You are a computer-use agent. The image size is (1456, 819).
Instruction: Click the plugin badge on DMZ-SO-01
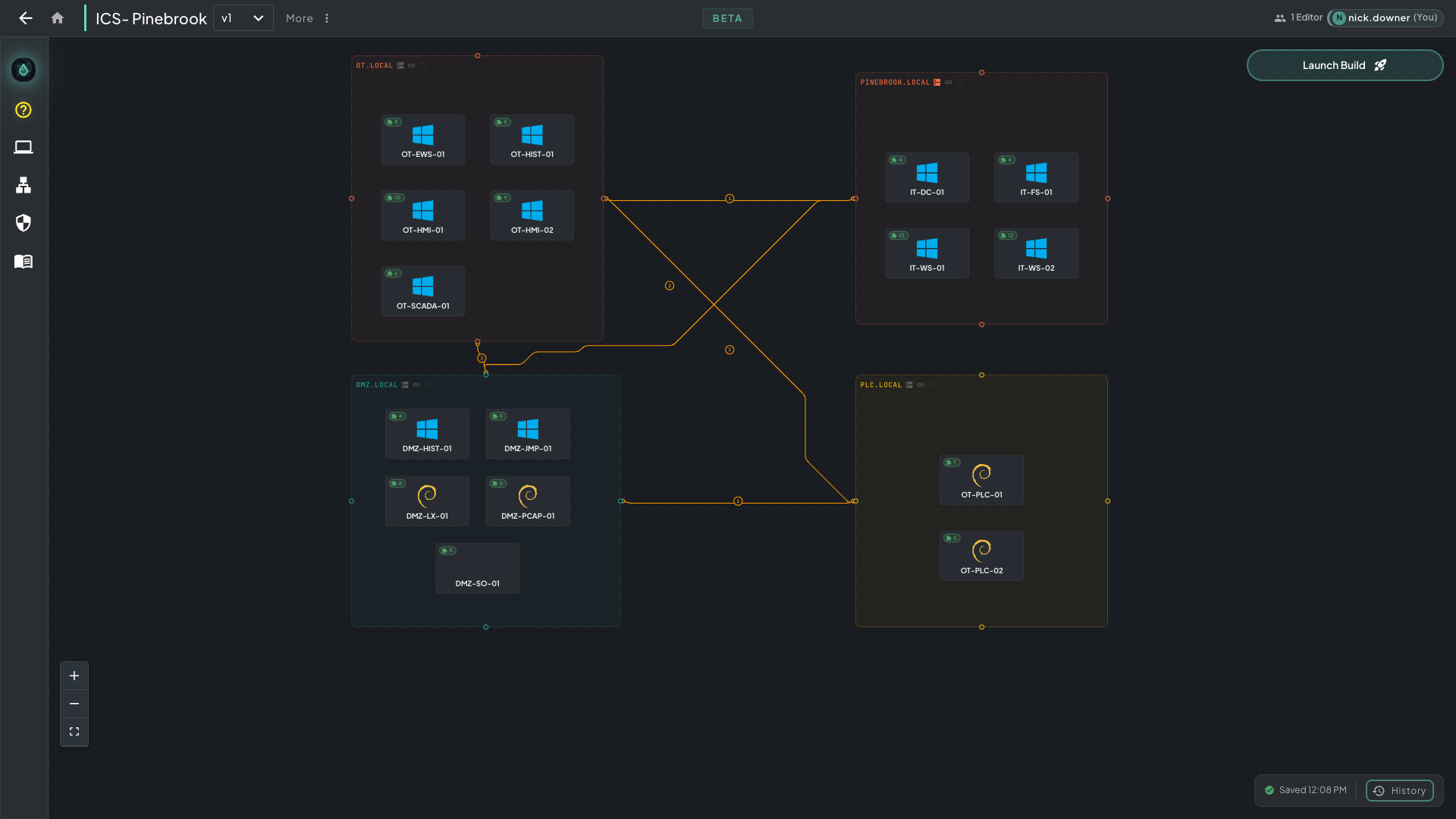pyautogui.click(x=447, y=551)
